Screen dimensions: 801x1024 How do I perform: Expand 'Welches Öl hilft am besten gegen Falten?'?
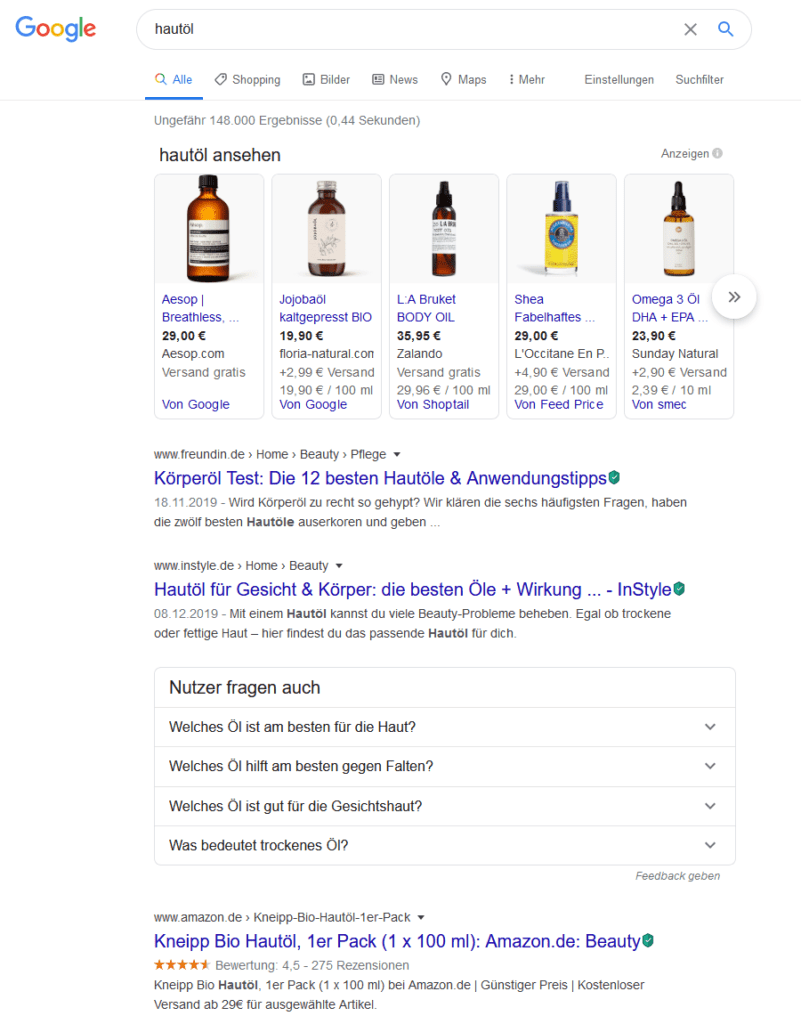[x=445, y=766]
